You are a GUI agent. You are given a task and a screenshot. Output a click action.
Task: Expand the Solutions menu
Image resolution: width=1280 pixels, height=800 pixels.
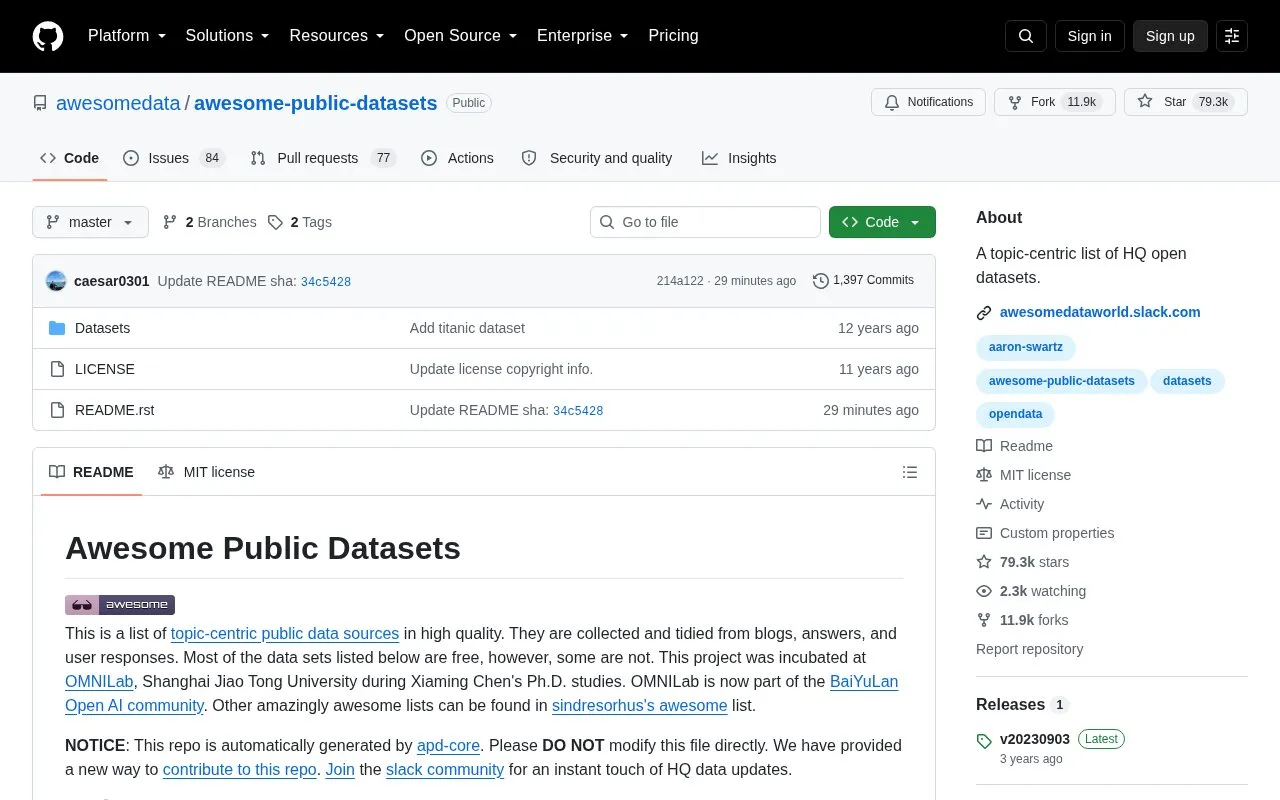click(x=228, y=36)
